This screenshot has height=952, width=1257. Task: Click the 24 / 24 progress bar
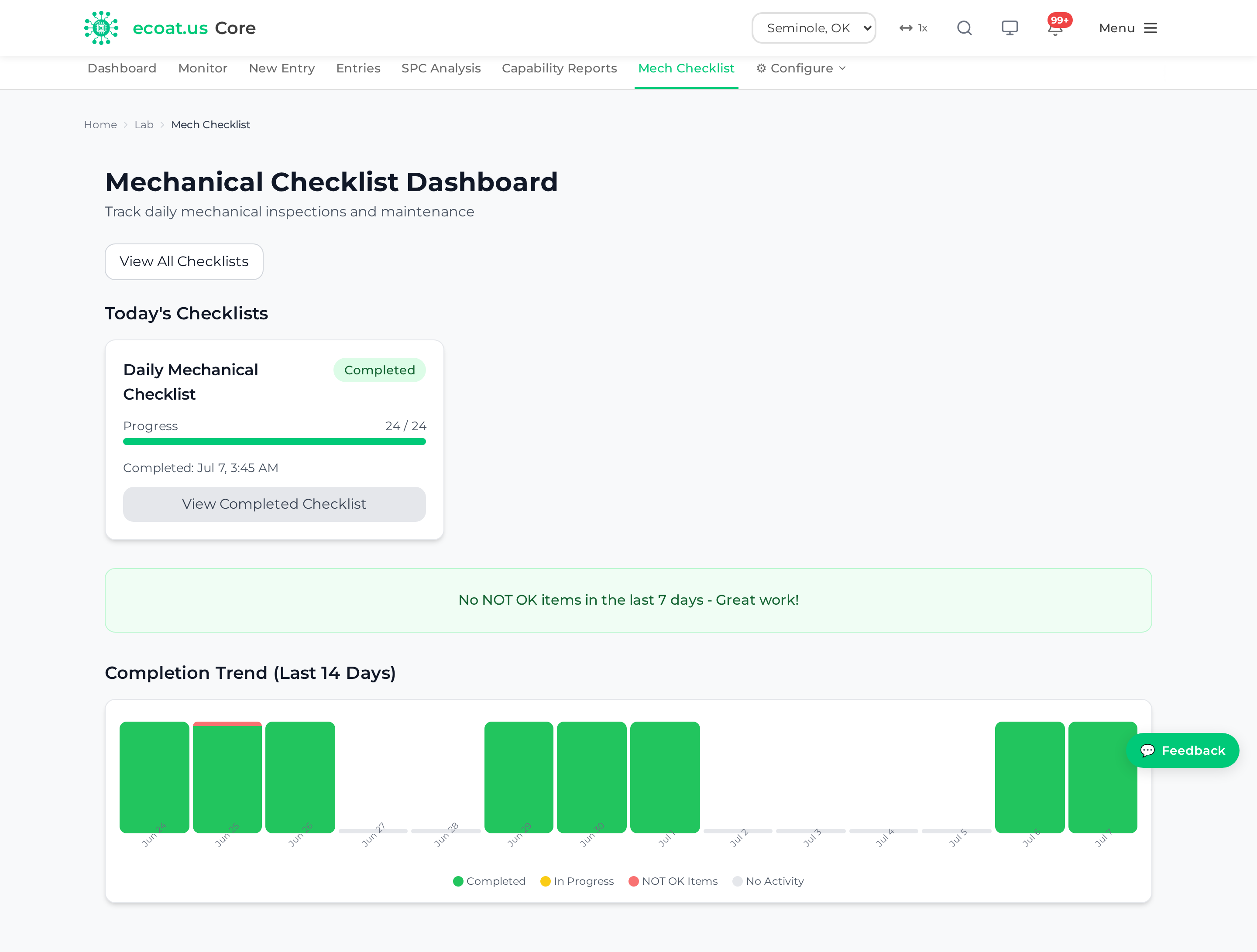pos(275,442)
